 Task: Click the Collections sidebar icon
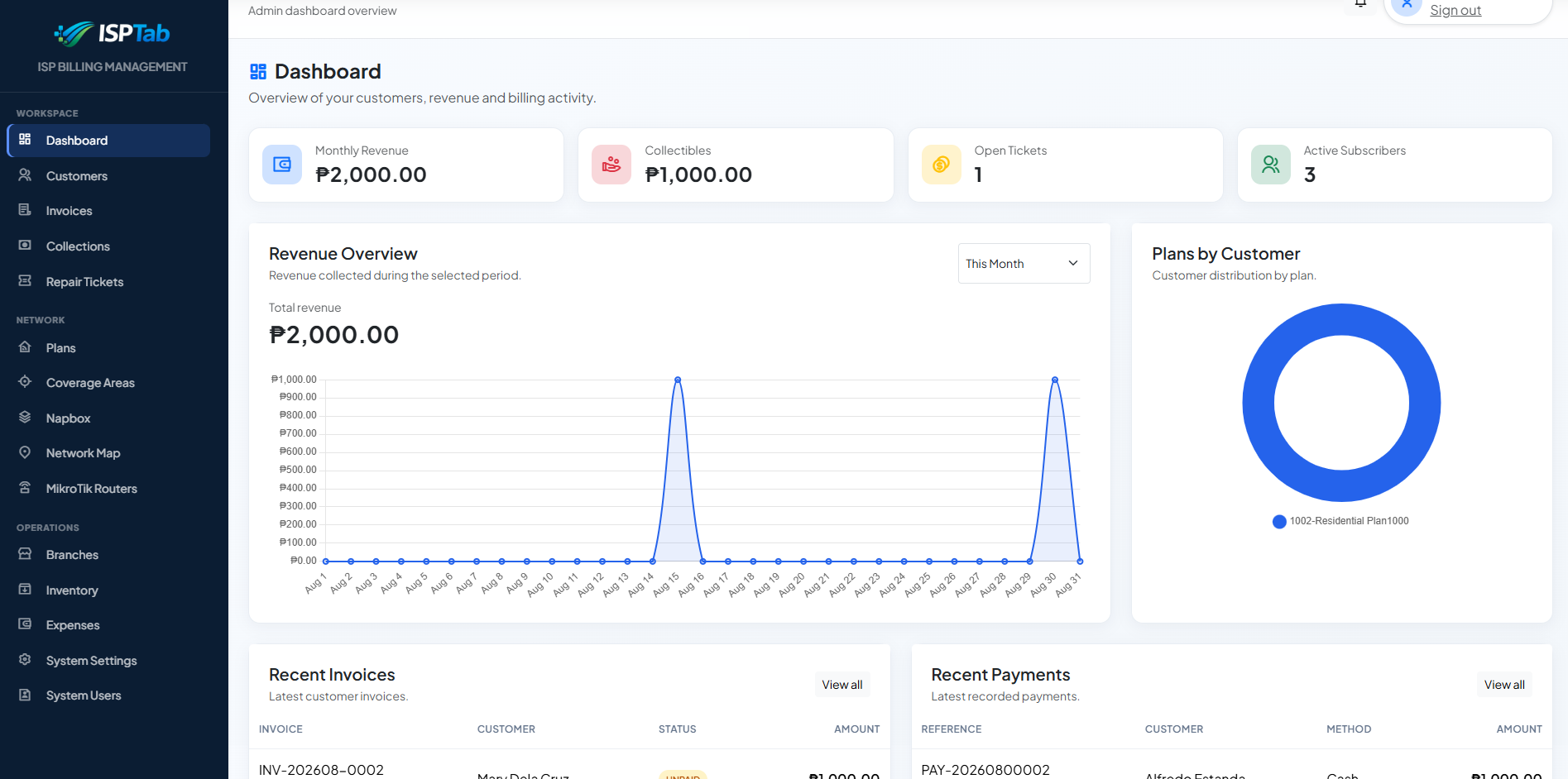click(x=25, y=246)
